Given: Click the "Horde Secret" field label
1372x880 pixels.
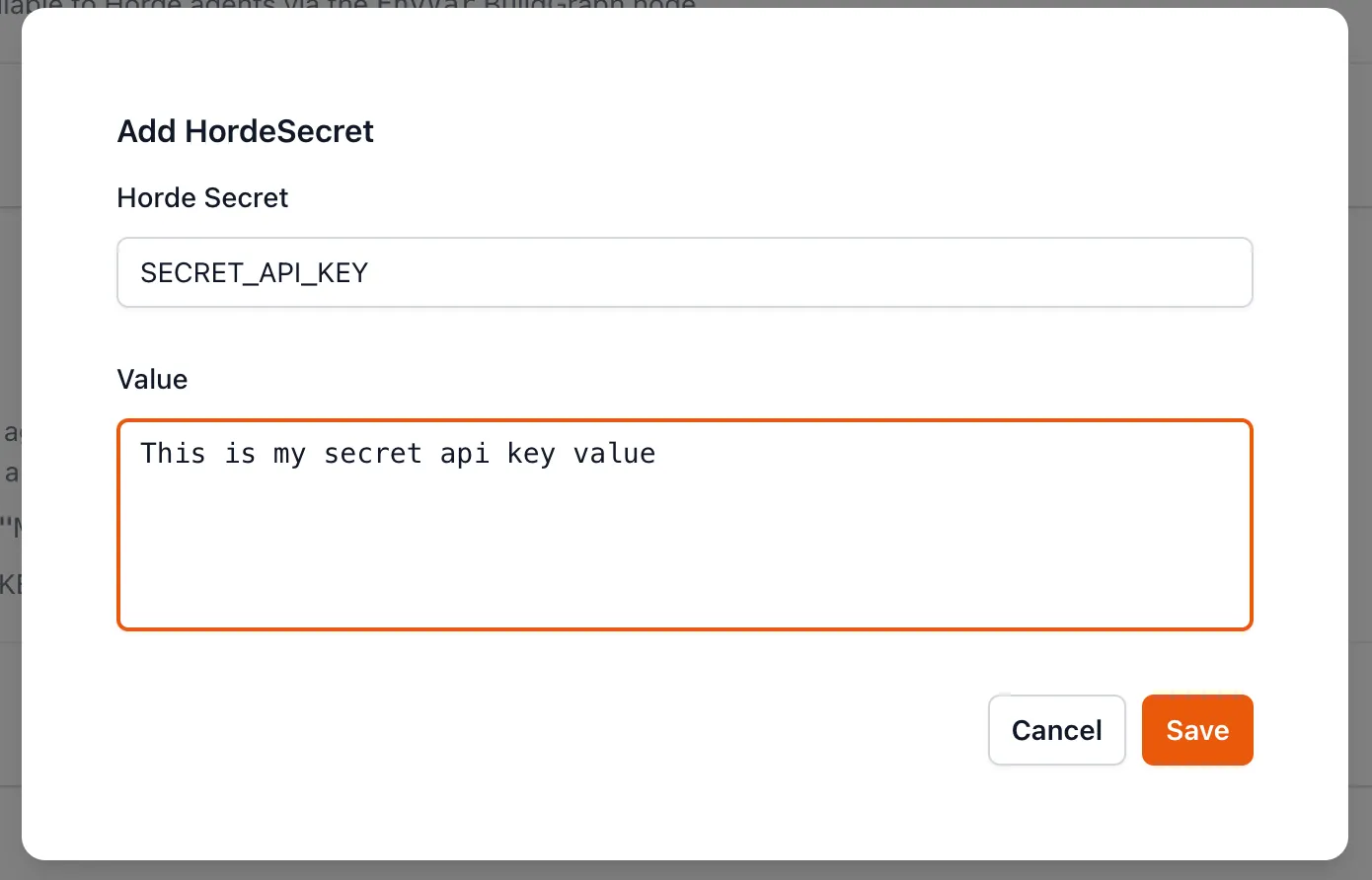Looking at the screenshot, I should click(x=202, y=197).
